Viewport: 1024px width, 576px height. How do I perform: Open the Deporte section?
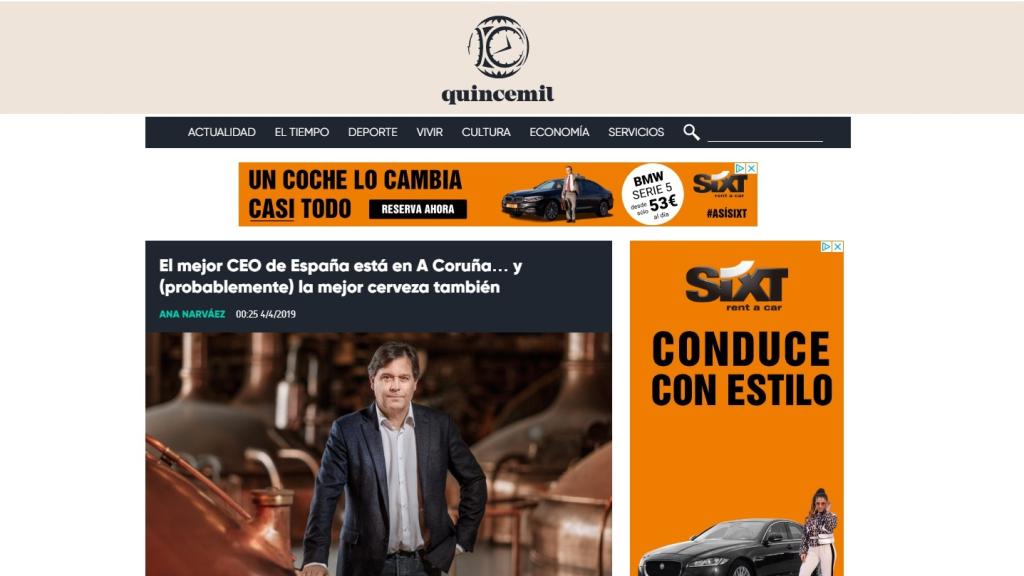click(x=372, y=132)
